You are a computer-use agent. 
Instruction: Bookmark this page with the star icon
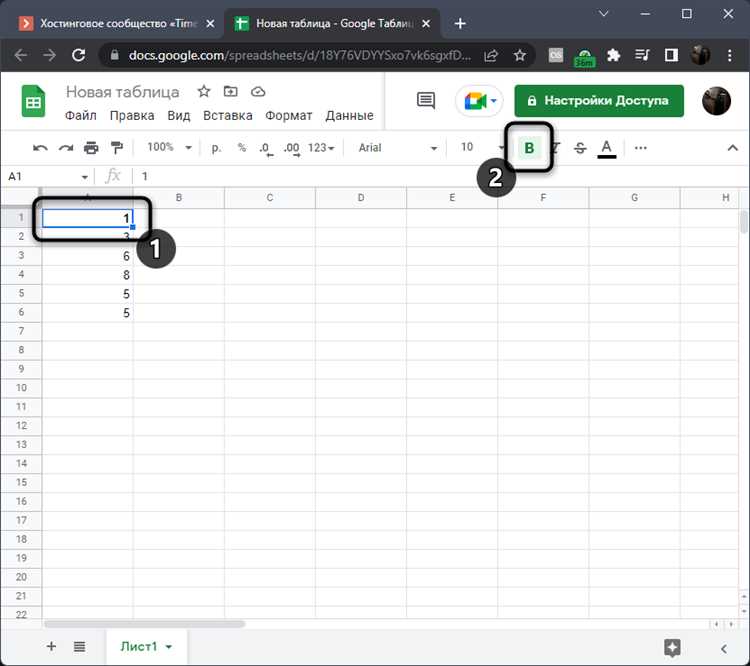coord(520,56)
